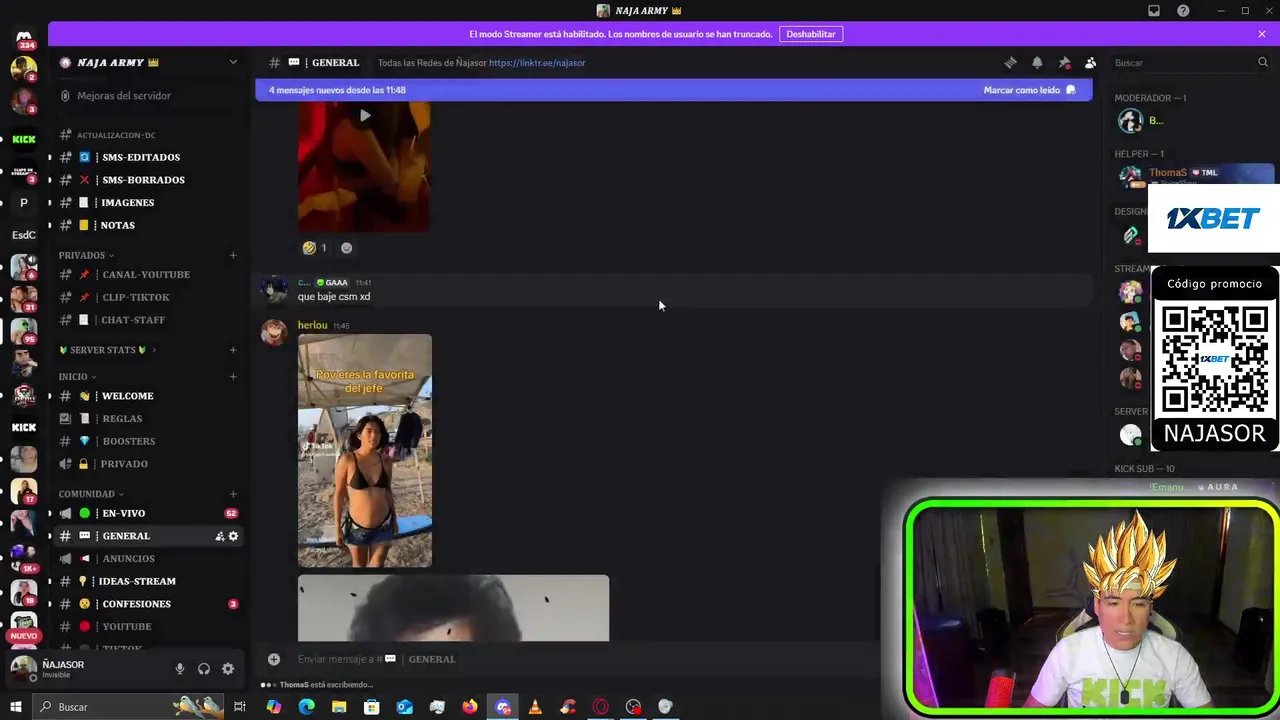Click herlou username in chat
This screenshot has height=720, width=1280.
tap(312, 325)
